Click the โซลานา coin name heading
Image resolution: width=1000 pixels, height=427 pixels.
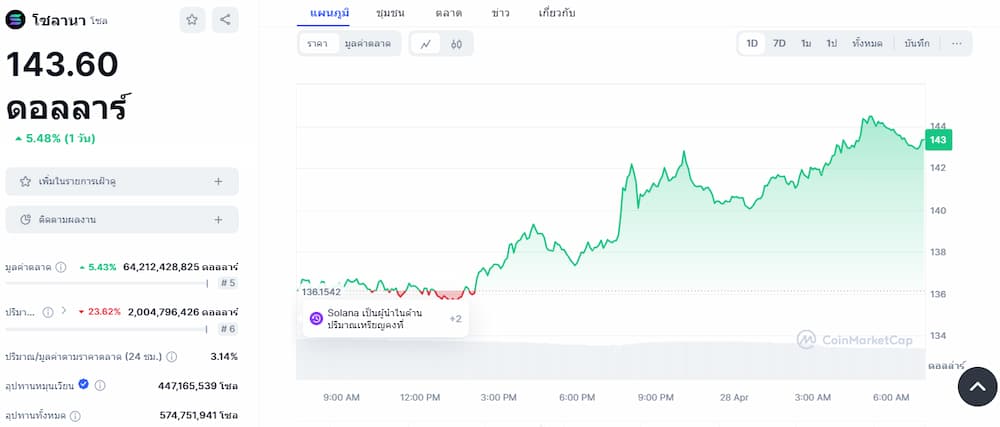59,20
